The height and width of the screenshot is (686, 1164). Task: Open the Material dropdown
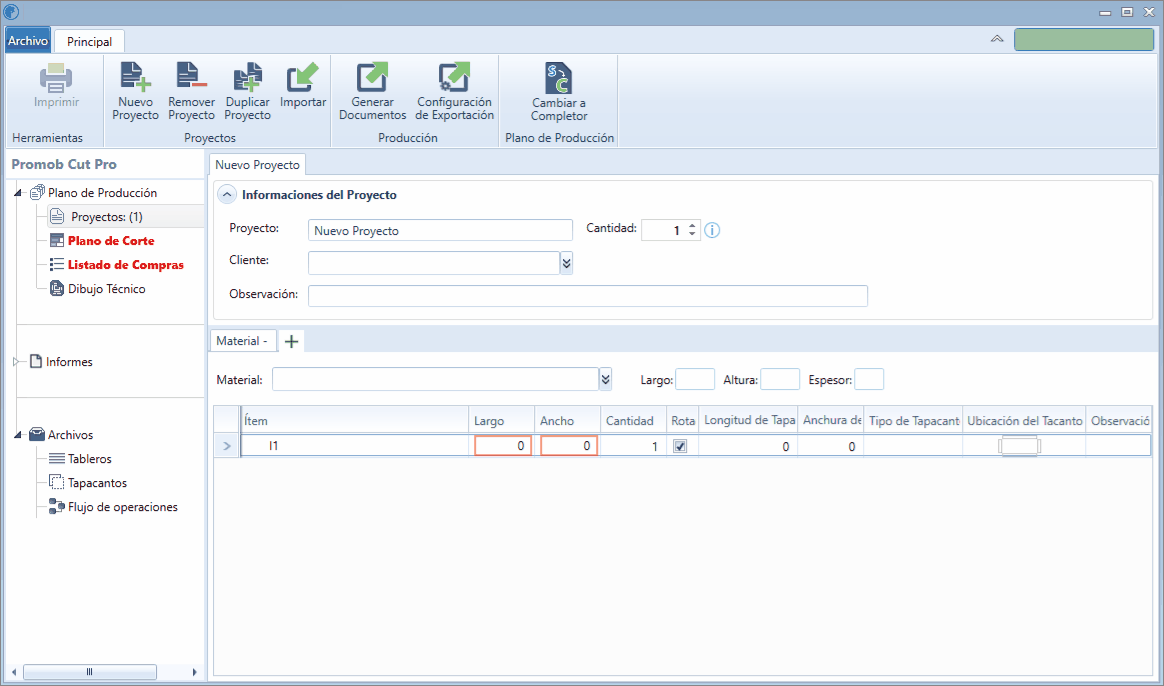pyautogui.click(x=606, y=379)
